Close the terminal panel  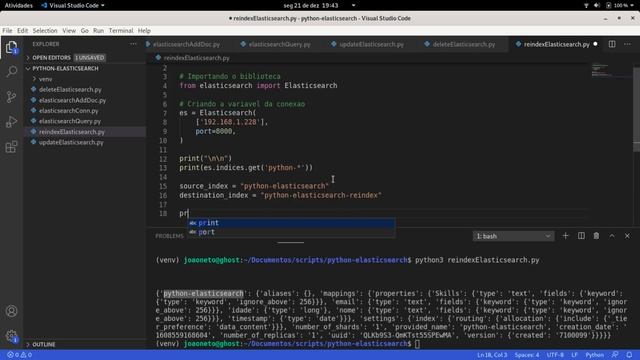coord(627,236)
